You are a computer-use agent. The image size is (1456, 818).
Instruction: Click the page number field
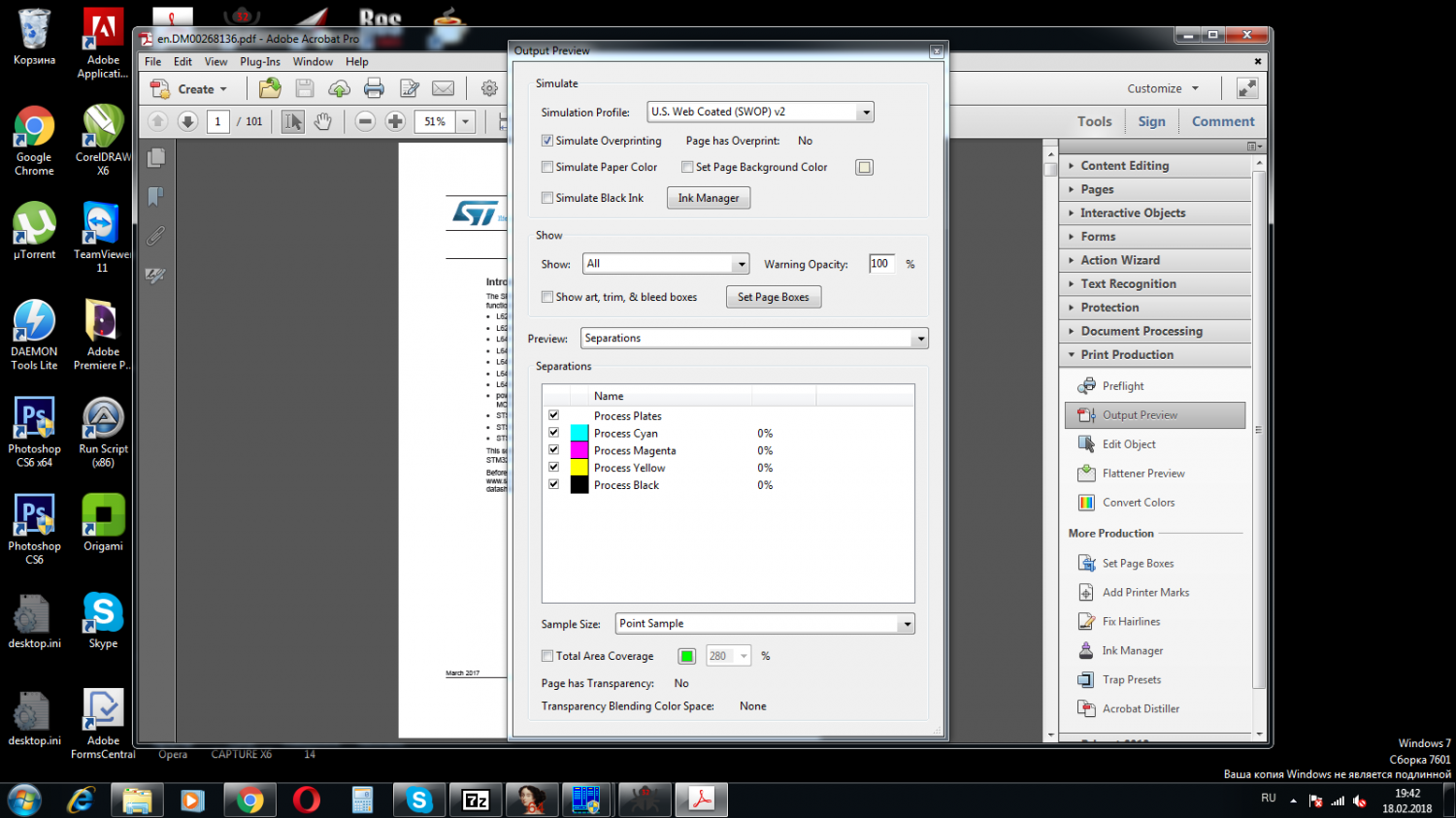click(x=217, y=121)
